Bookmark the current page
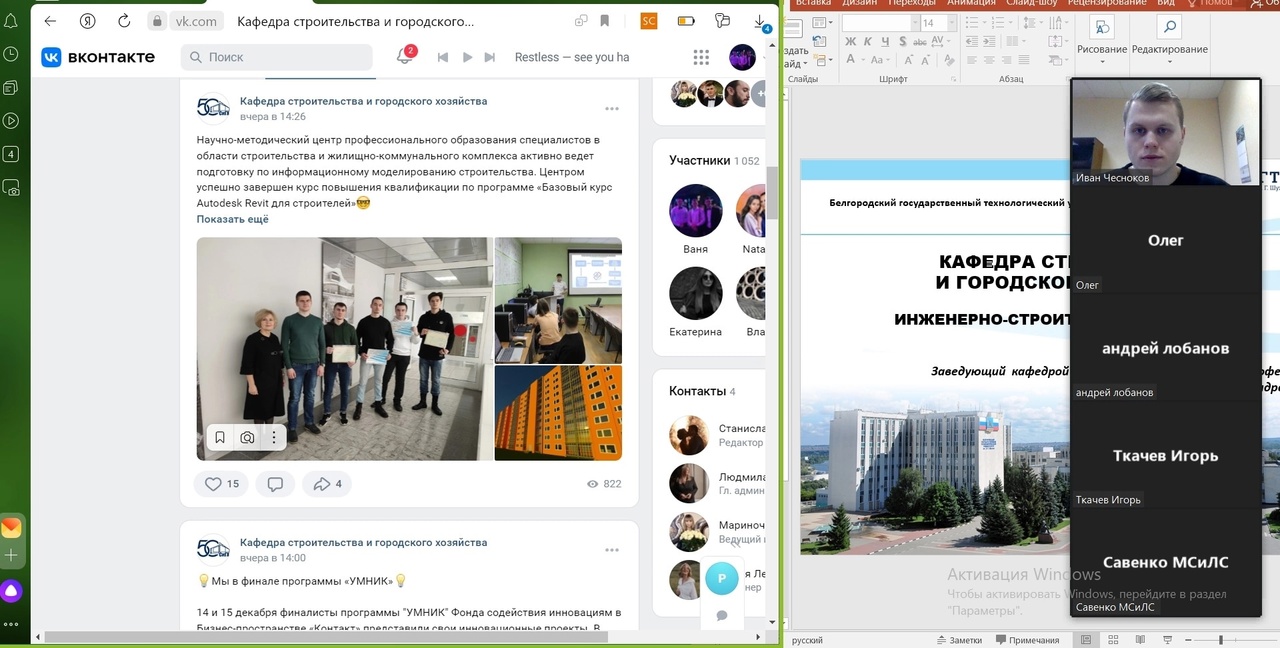This screenshot has height=648, width=1280. (605, 21)
